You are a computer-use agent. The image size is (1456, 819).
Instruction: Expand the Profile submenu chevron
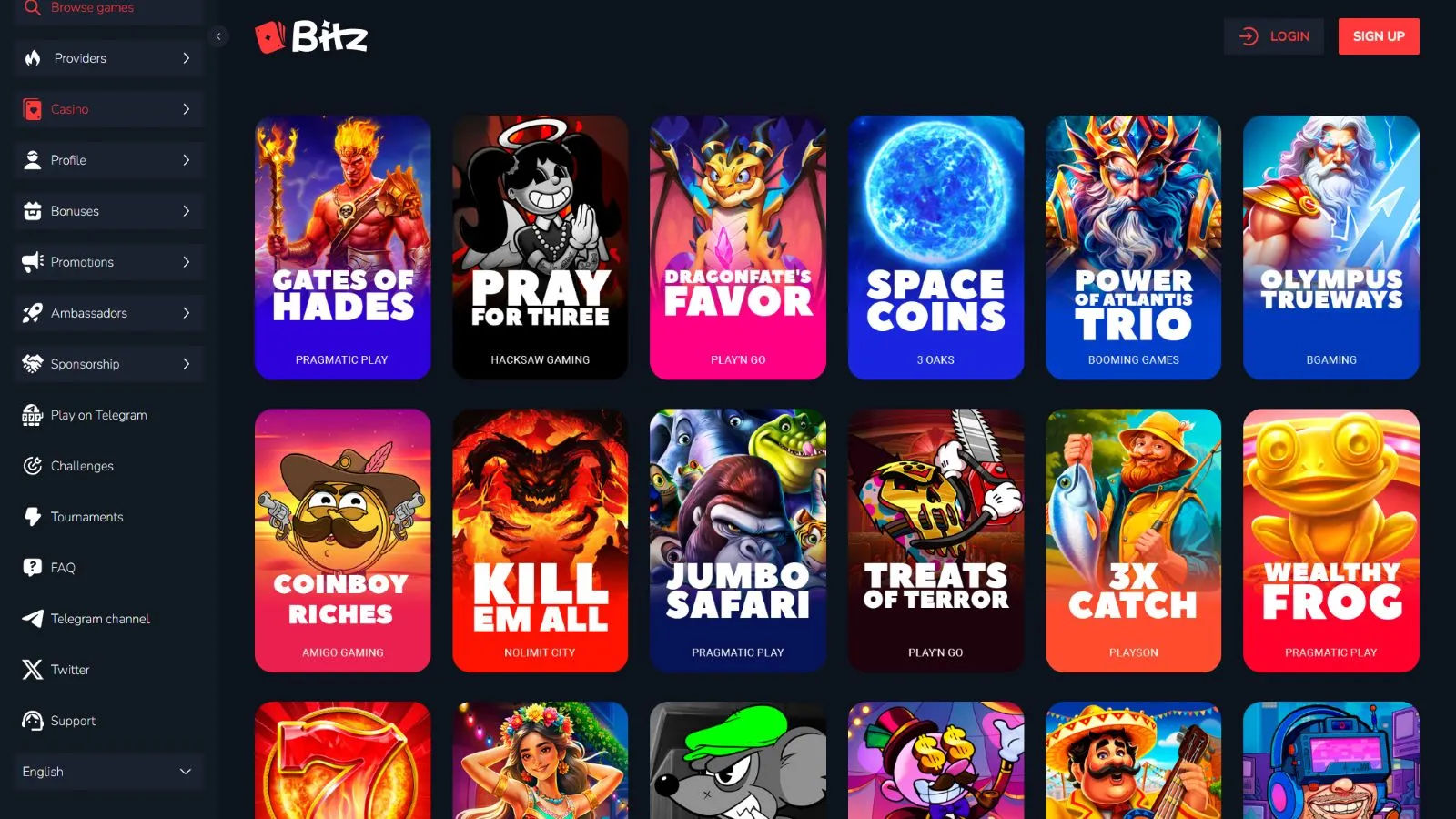pyautogui.click(x=187, y=160)
